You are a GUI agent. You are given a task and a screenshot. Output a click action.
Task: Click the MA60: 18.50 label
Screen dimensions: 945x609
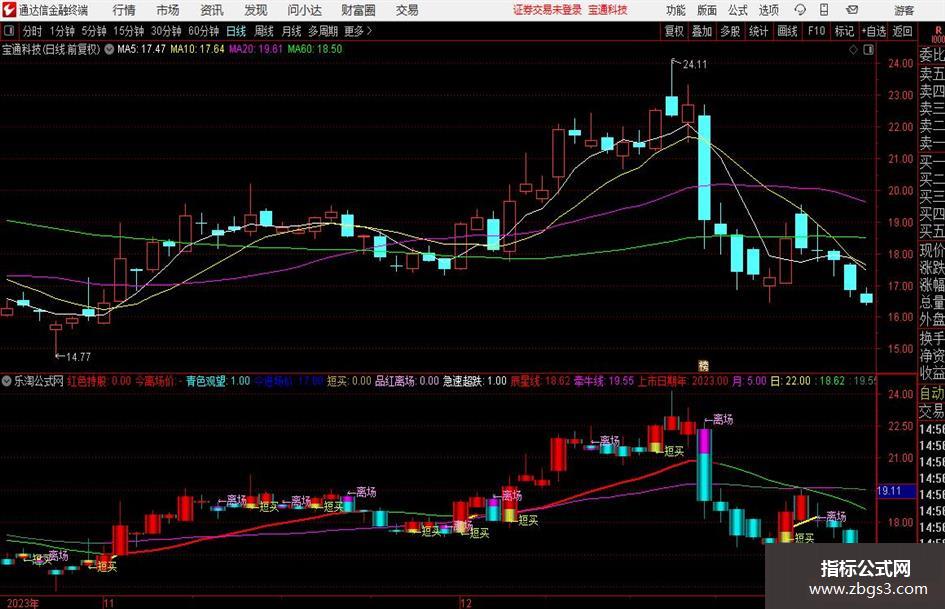tap(315, 49)
